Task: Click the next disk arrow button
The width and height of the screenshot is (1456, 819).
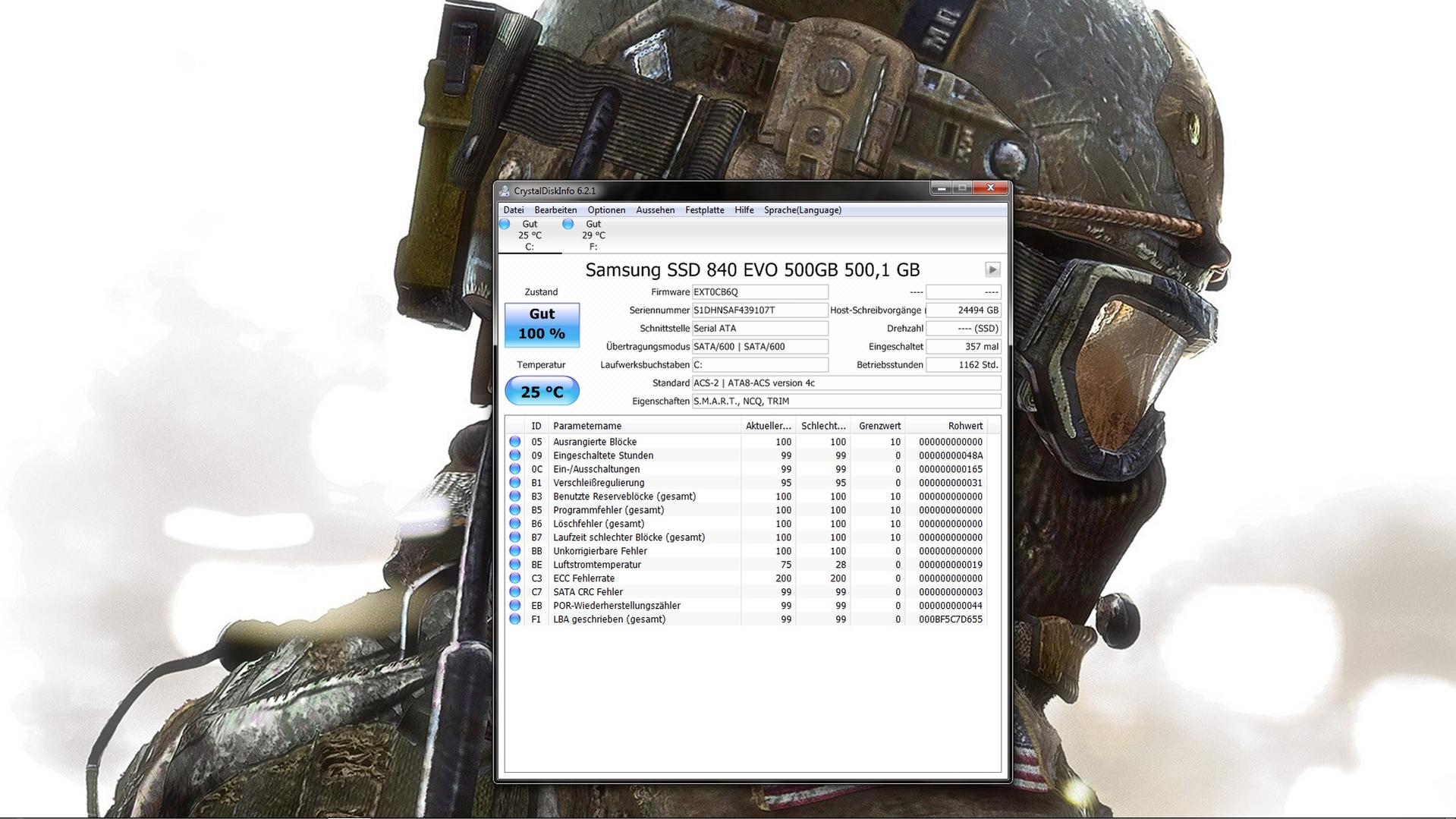Action: coord(992,269)
